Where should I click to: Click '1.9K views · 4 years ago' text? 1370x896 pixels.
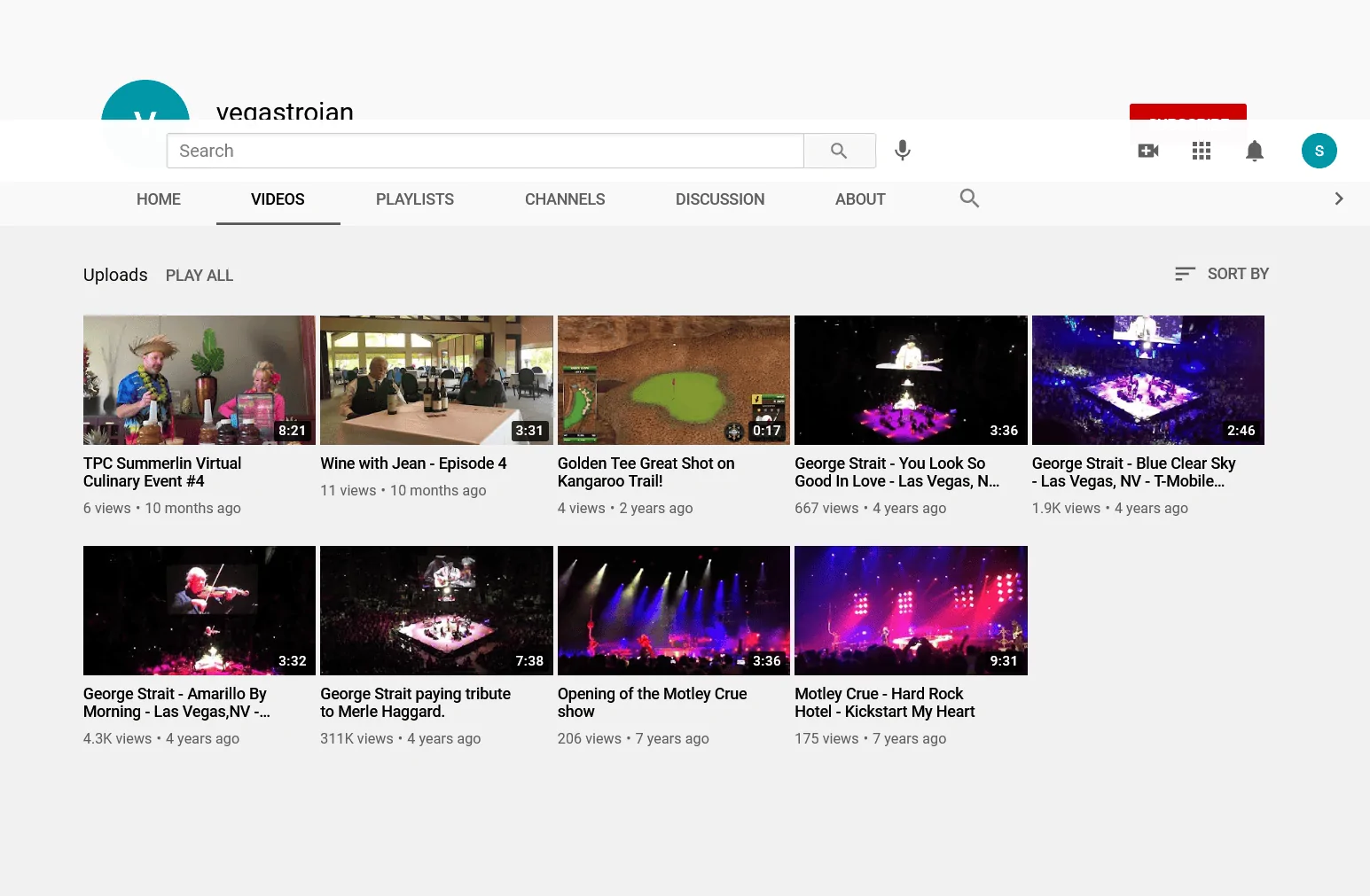(x=1110, y=508)
